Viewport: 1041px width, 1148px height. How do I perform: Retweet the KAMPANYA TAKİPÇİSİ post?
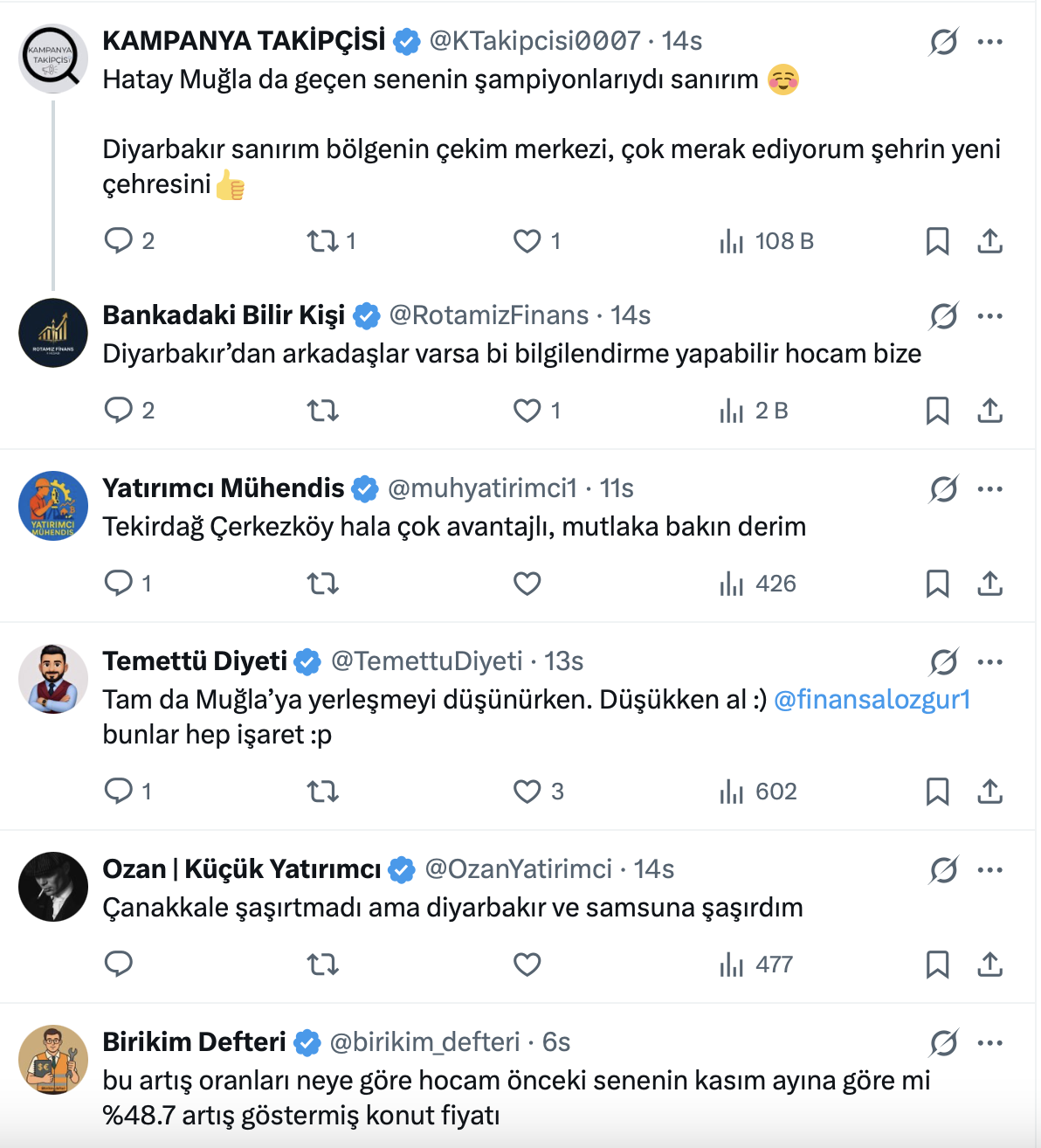[323, 240]
